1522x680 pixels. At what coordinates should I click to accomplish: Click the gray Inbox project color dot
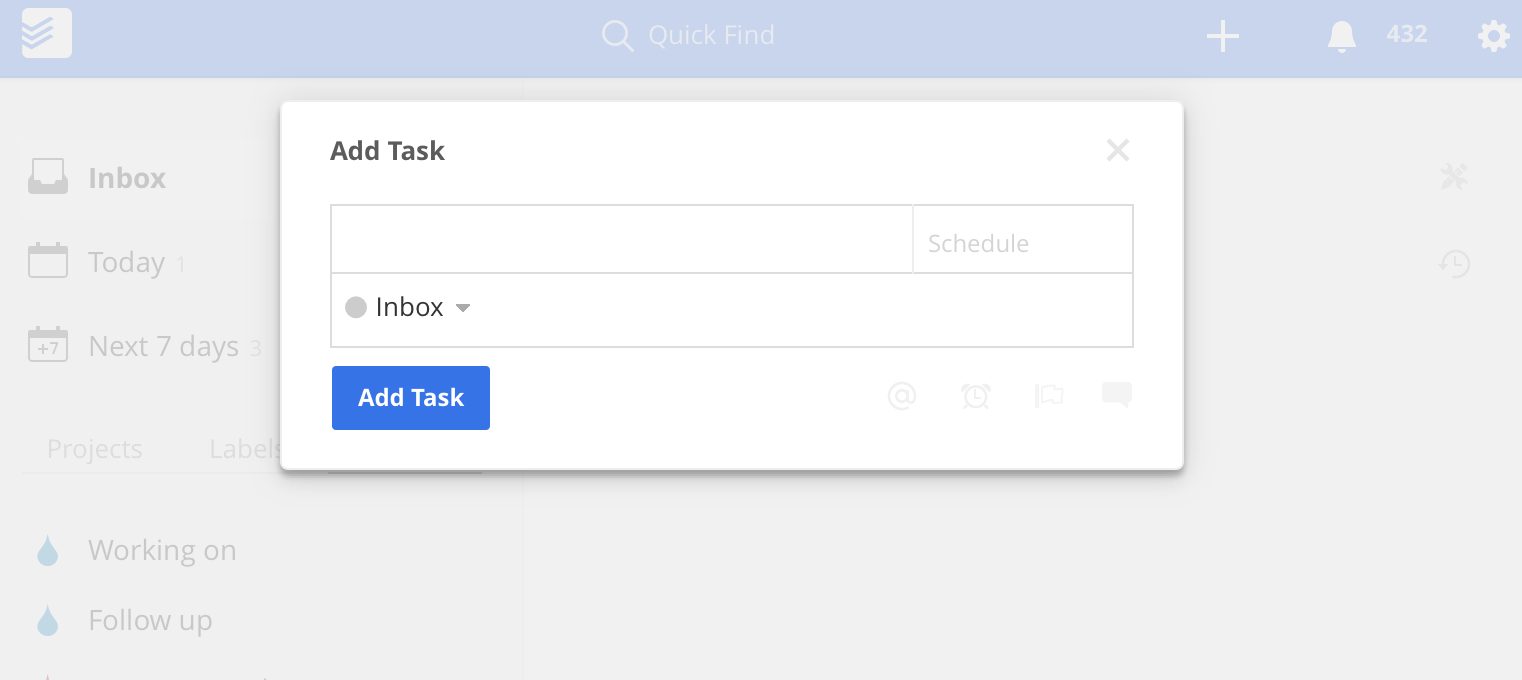(356, 307)
